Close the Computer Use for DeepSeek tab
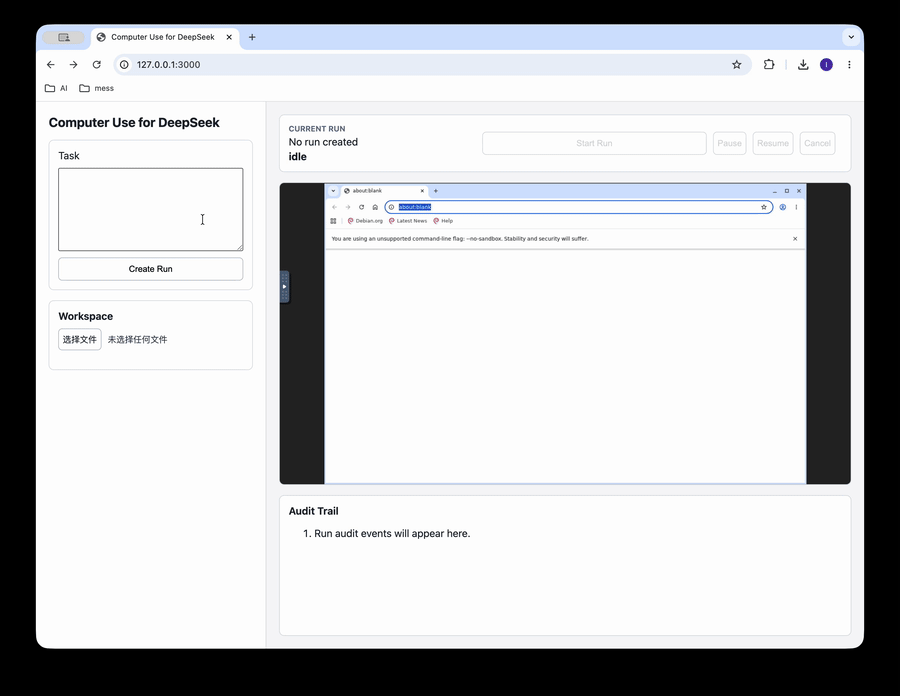Viewport: 900px width, 696px height. (x=229, y=37)
